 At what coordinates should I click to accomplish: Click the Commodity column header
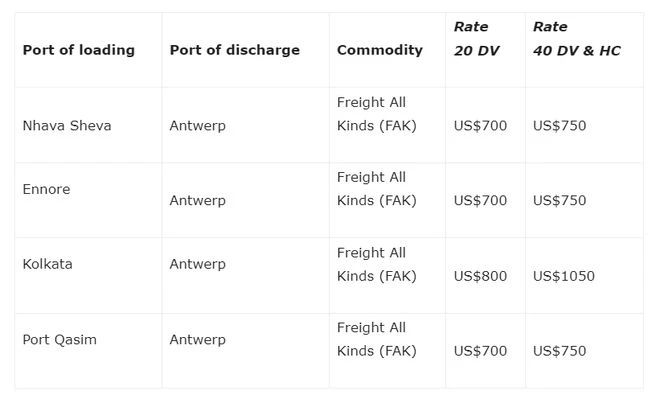tap(380, 50)
